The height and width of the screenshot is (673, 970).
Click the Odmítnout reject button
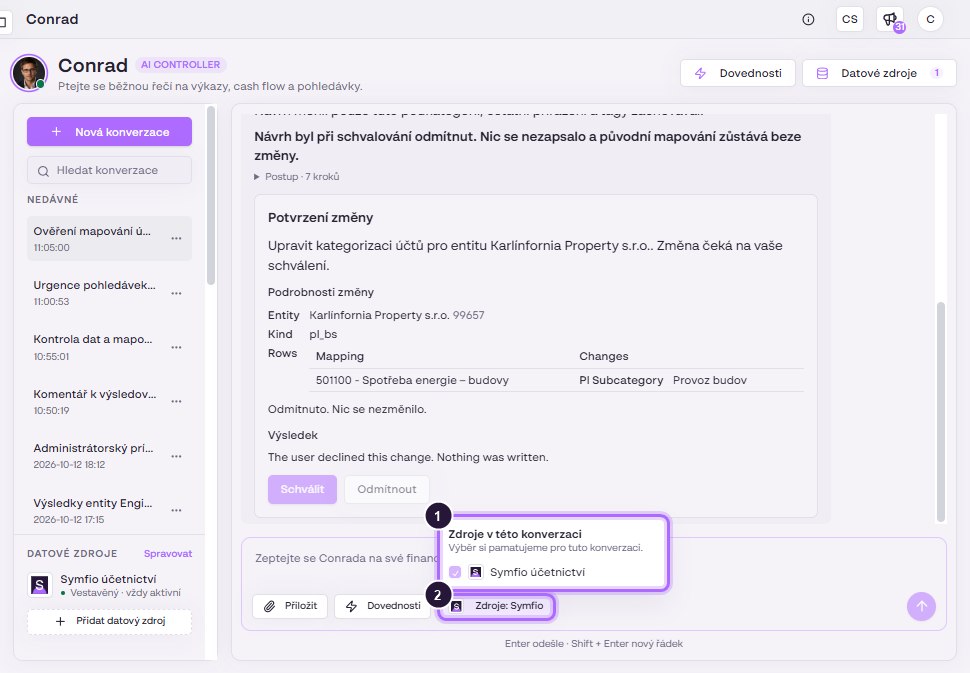click(387, 489)
